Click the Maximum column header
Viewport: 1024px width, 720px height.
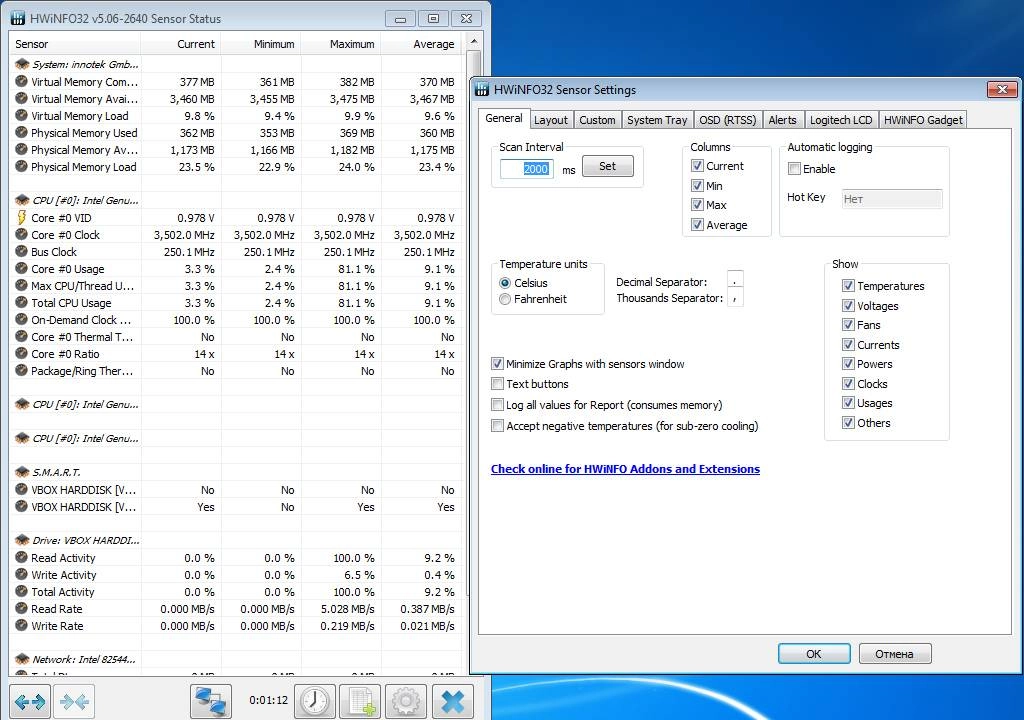tap(341, 44)
